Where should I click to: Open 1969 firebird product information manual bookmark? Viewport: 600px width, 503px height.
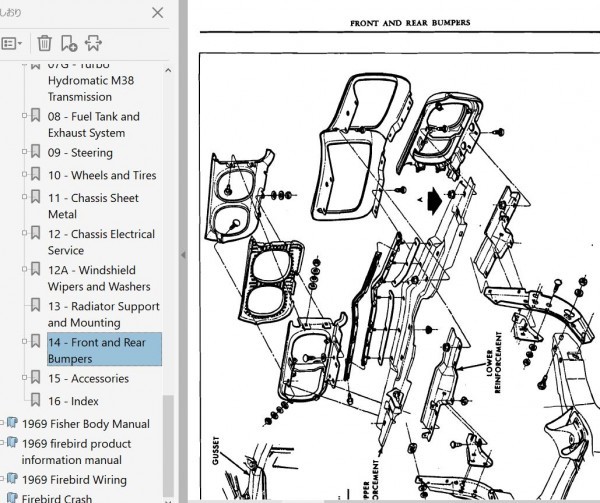coord(77,452)
